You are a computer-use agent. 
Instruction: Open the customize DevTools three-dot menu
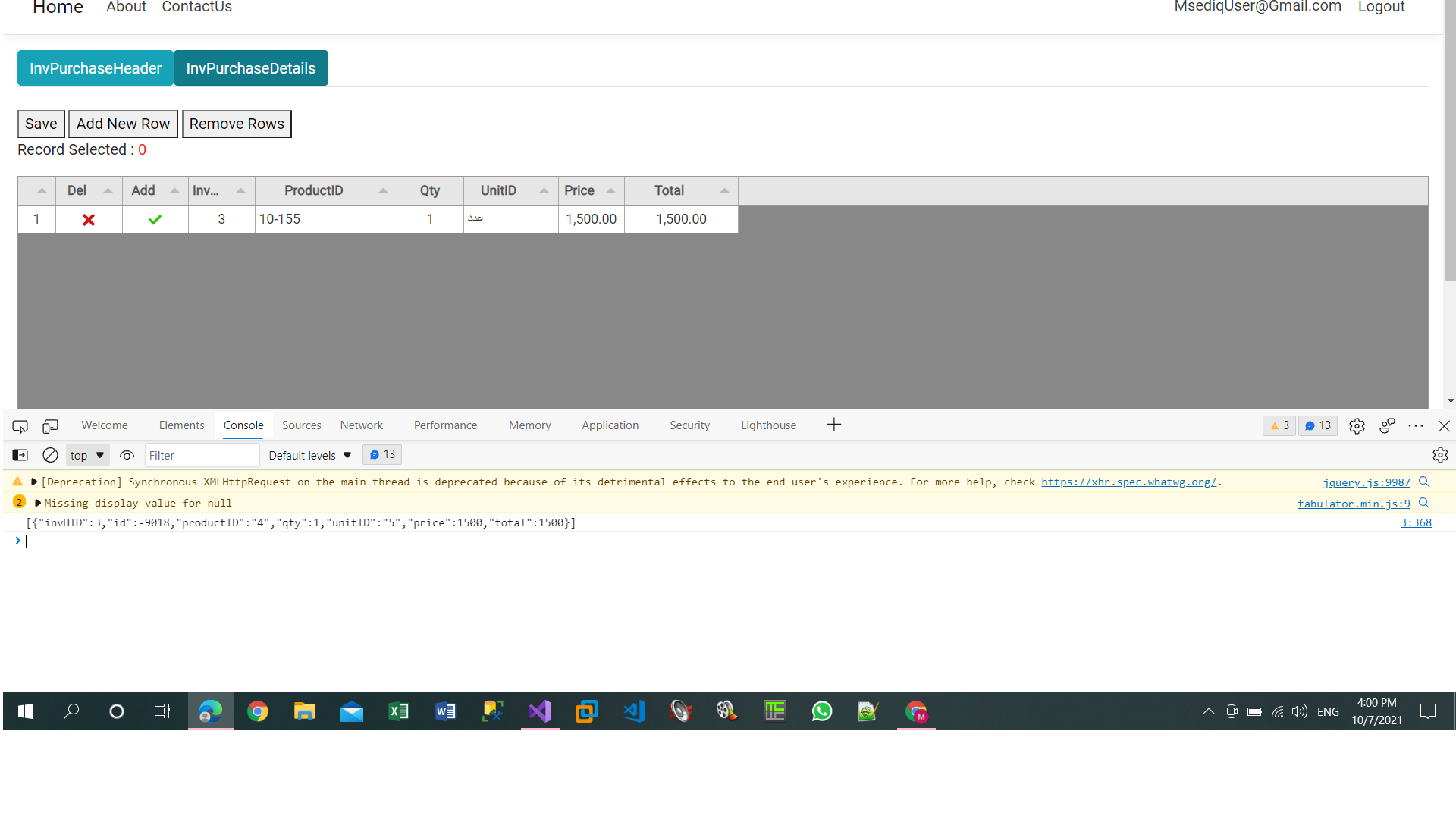(x=1416, y=425)
